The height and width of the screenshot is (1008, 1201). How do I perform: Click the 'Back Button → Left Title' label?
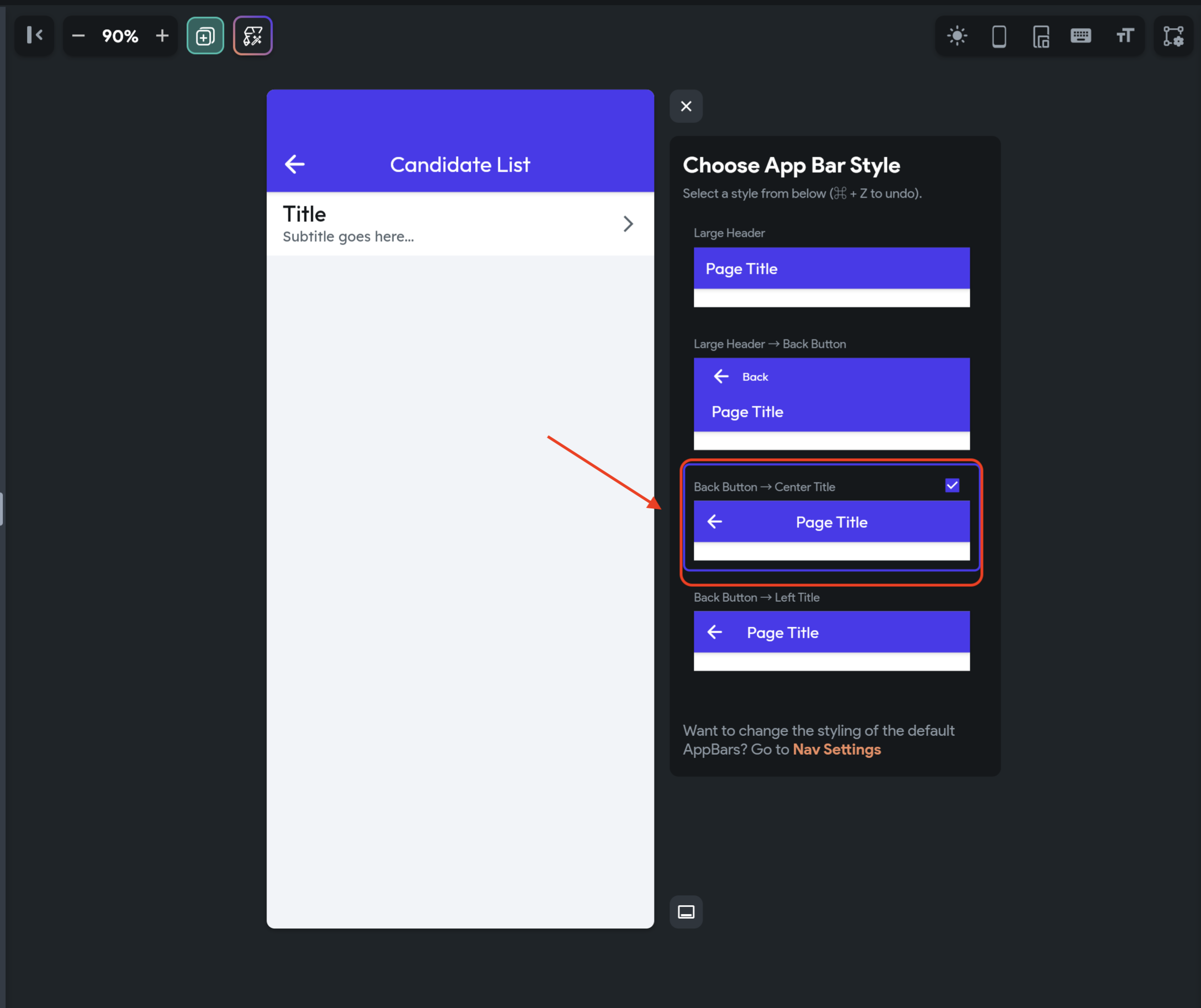(757, 598)
